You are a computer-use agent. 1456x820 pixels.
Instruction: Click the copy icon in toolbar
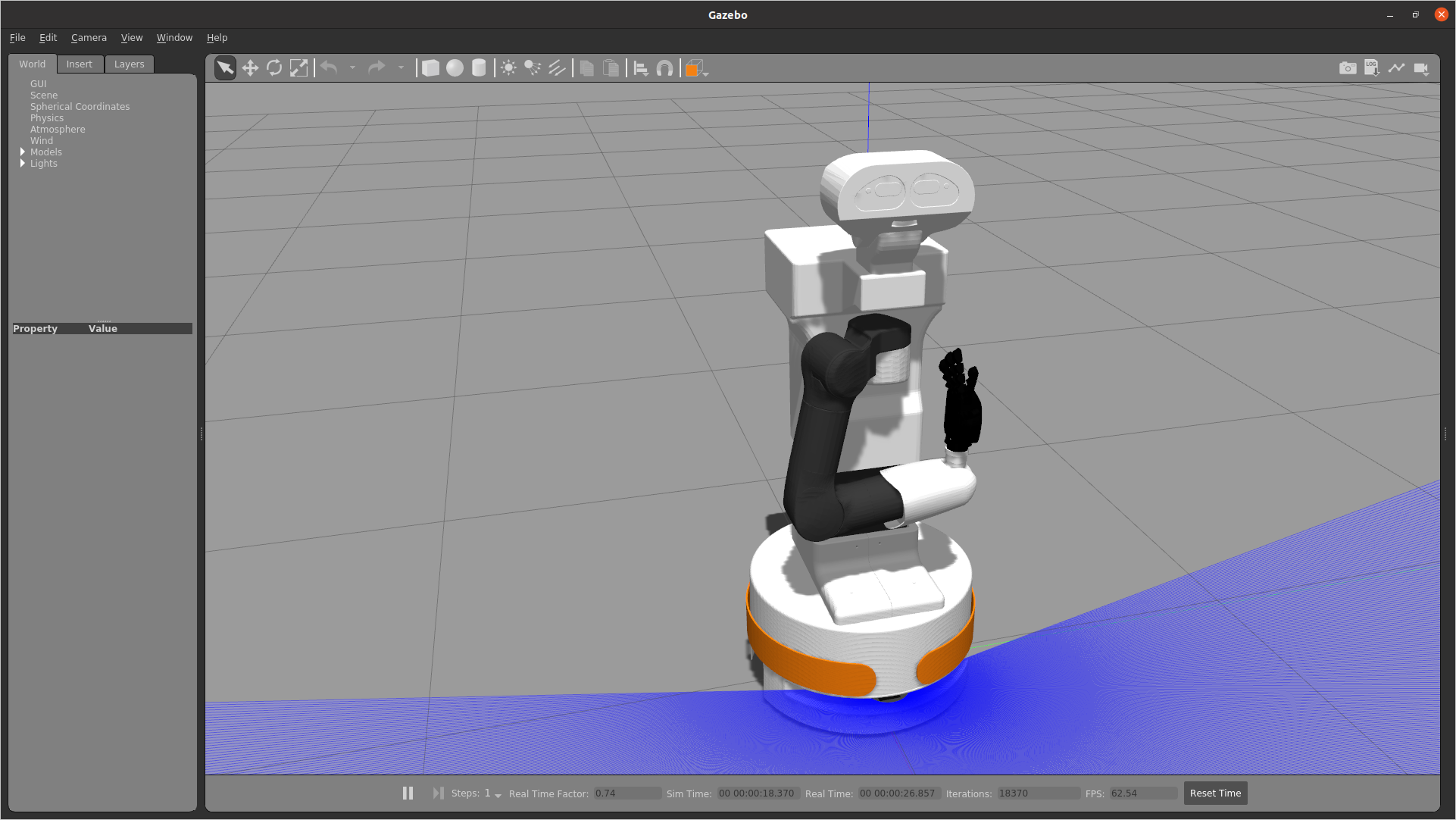point(586,68)
